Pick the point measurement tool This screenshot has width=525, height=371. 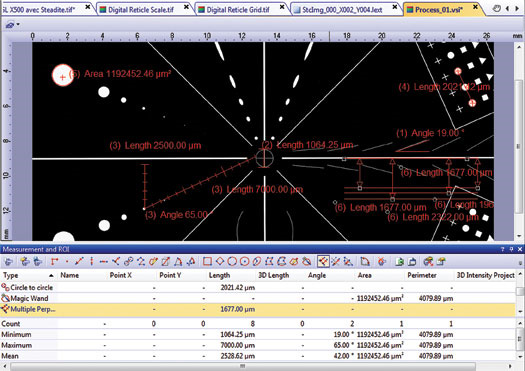point(67,262)
